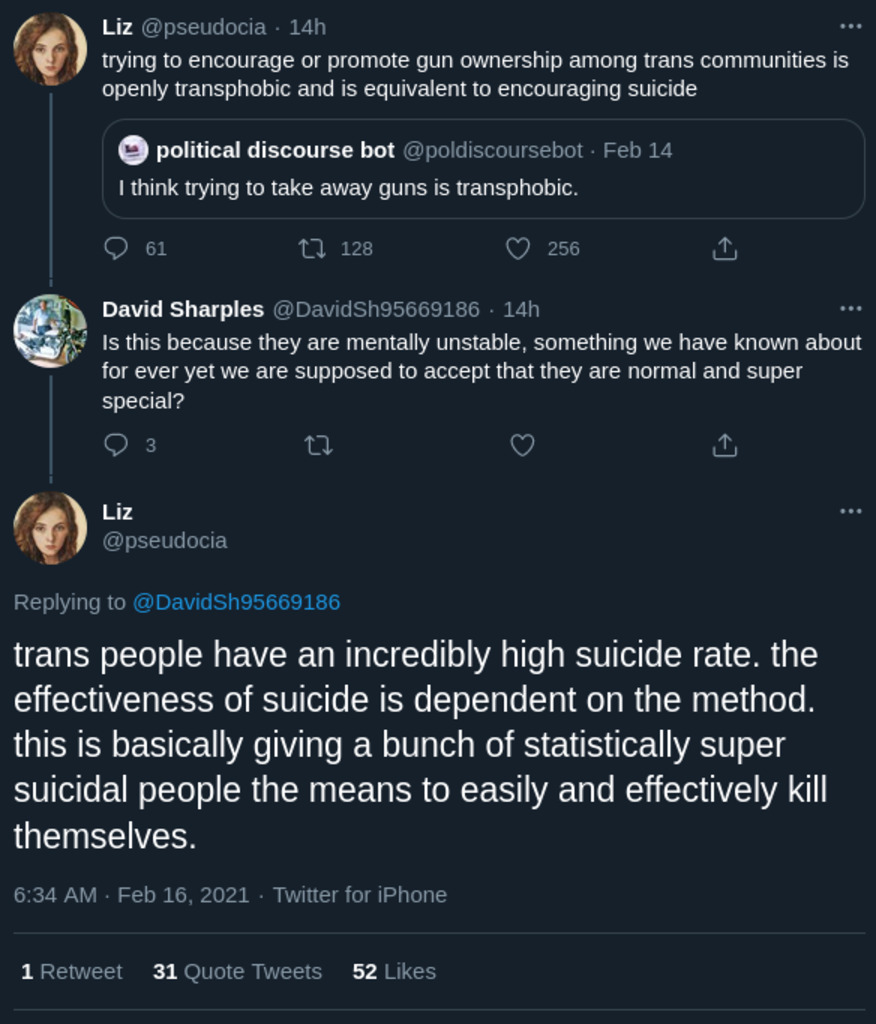Open more options on Liz's top tweet

pos(851,27)
